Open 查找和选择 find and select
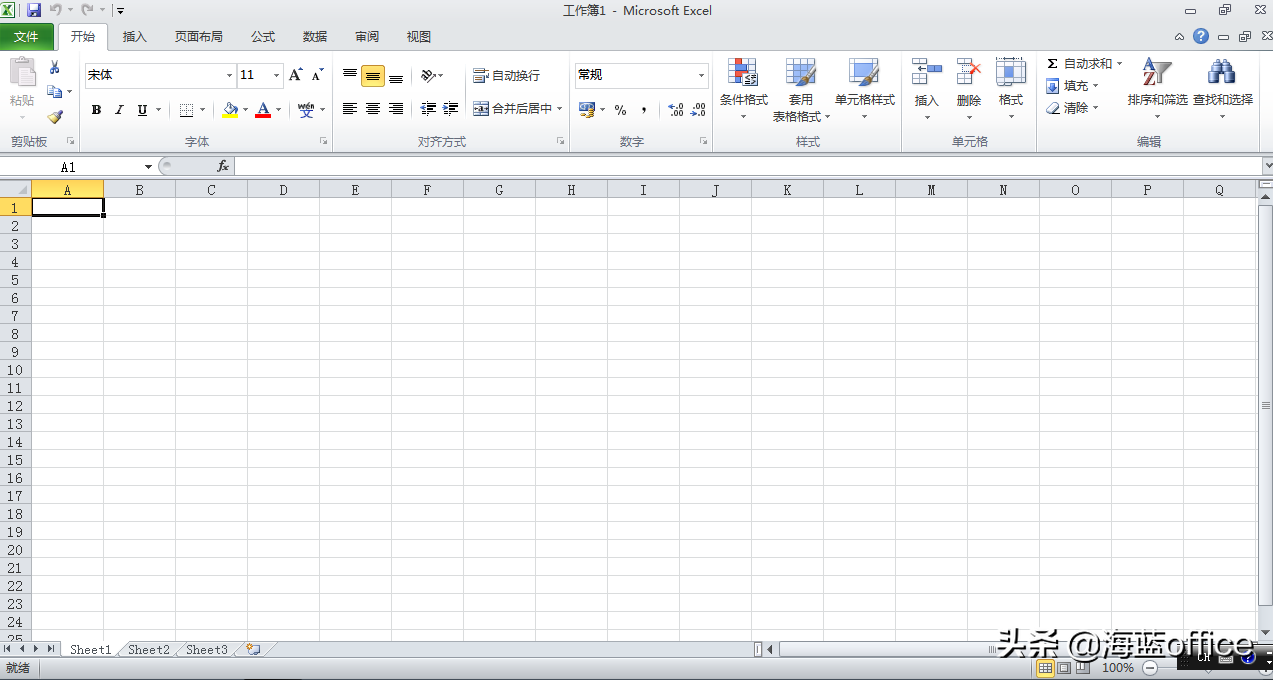 click(x=1222, y=88)
